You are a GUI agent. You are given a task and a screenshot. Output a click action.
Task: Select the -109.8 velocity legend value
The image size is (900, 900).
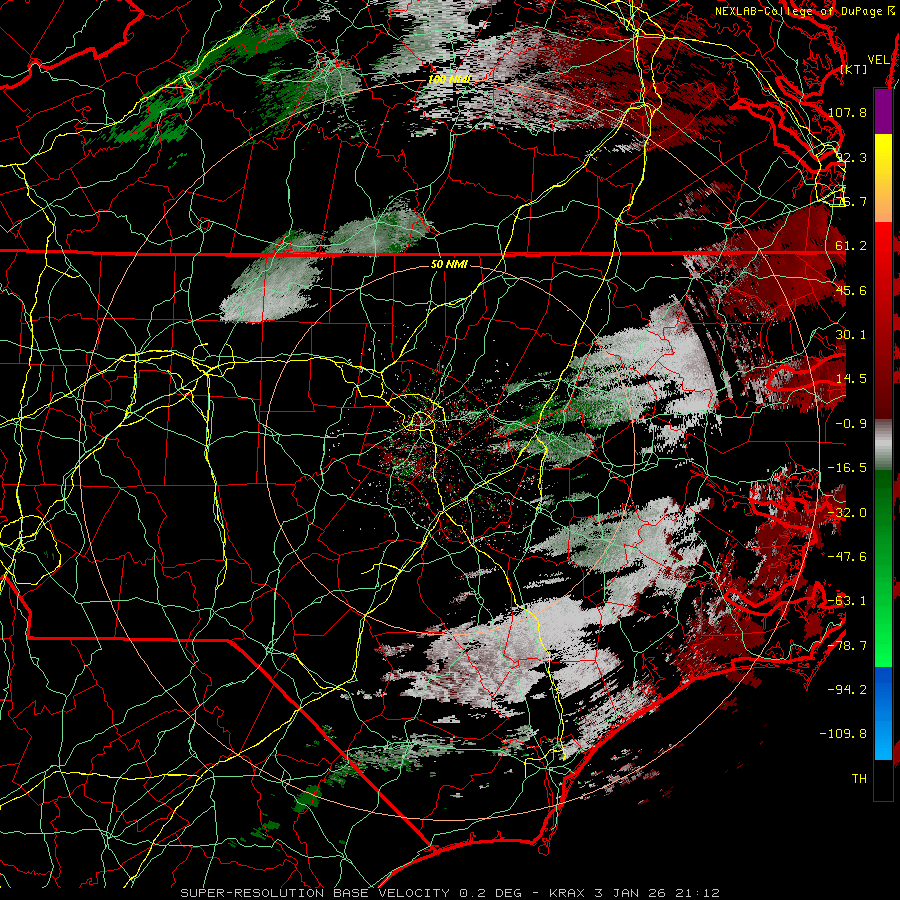point(843,734)
